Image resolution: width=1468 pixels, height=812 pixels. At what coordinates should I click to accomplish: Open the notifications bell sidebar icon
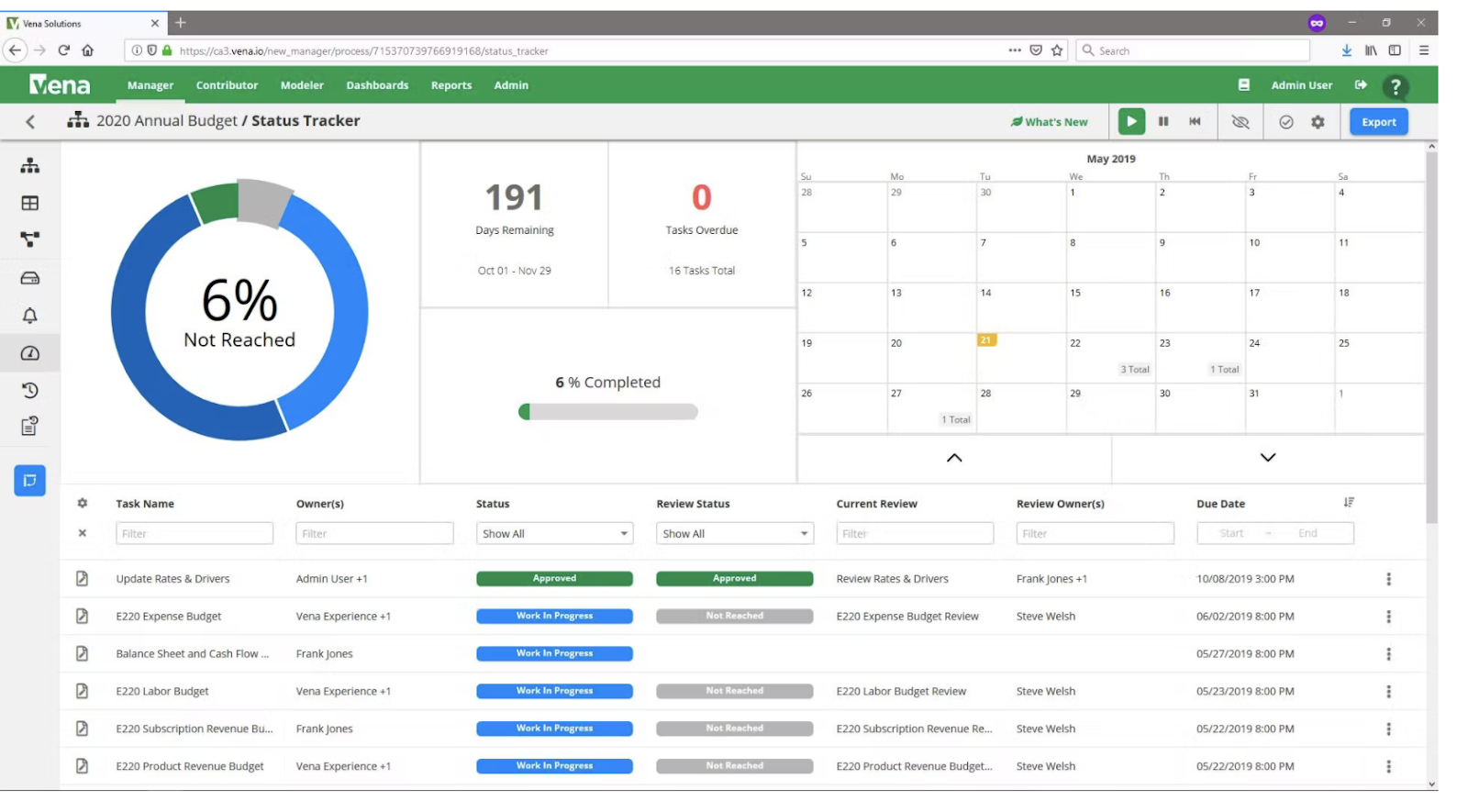tap(30, 316)
